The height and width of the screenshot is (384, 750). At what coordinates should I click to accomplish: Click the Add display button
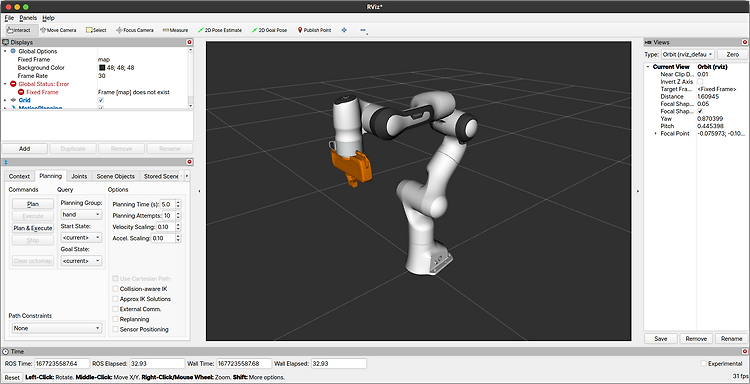[24, 149]
